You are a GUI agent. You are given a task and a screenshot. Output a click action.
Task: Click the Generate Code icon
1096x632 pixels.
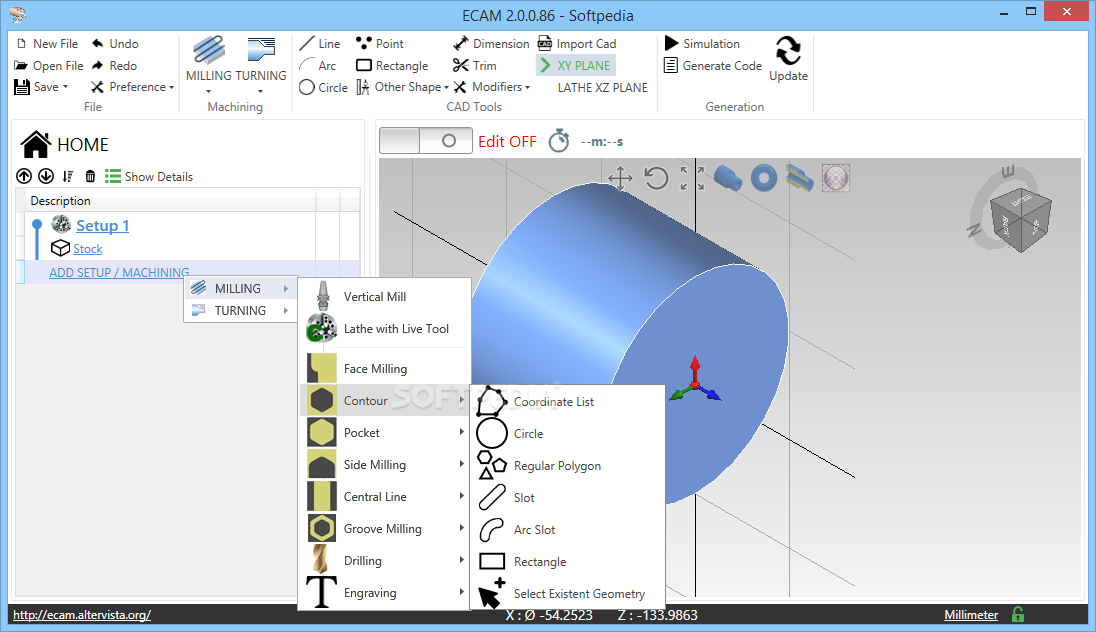coord(671,66)
